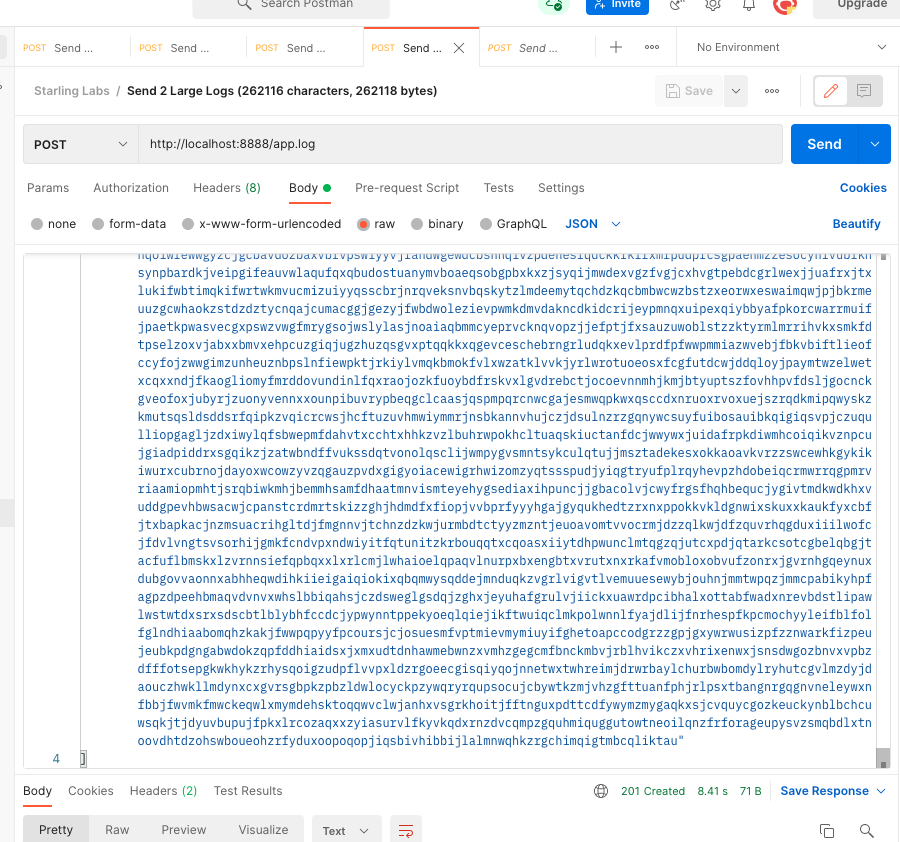Open the sync status cloud icon
Image resolution: width=900 pixels, height=842 pixels.
click(554, 5)
